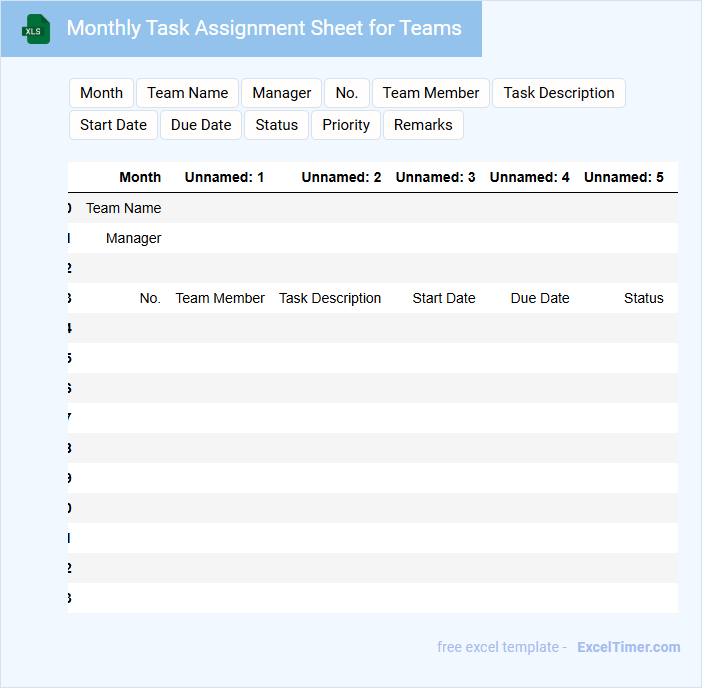
Task: Click the Unnamed: 3 column header
Action: (x=435, y=177)
